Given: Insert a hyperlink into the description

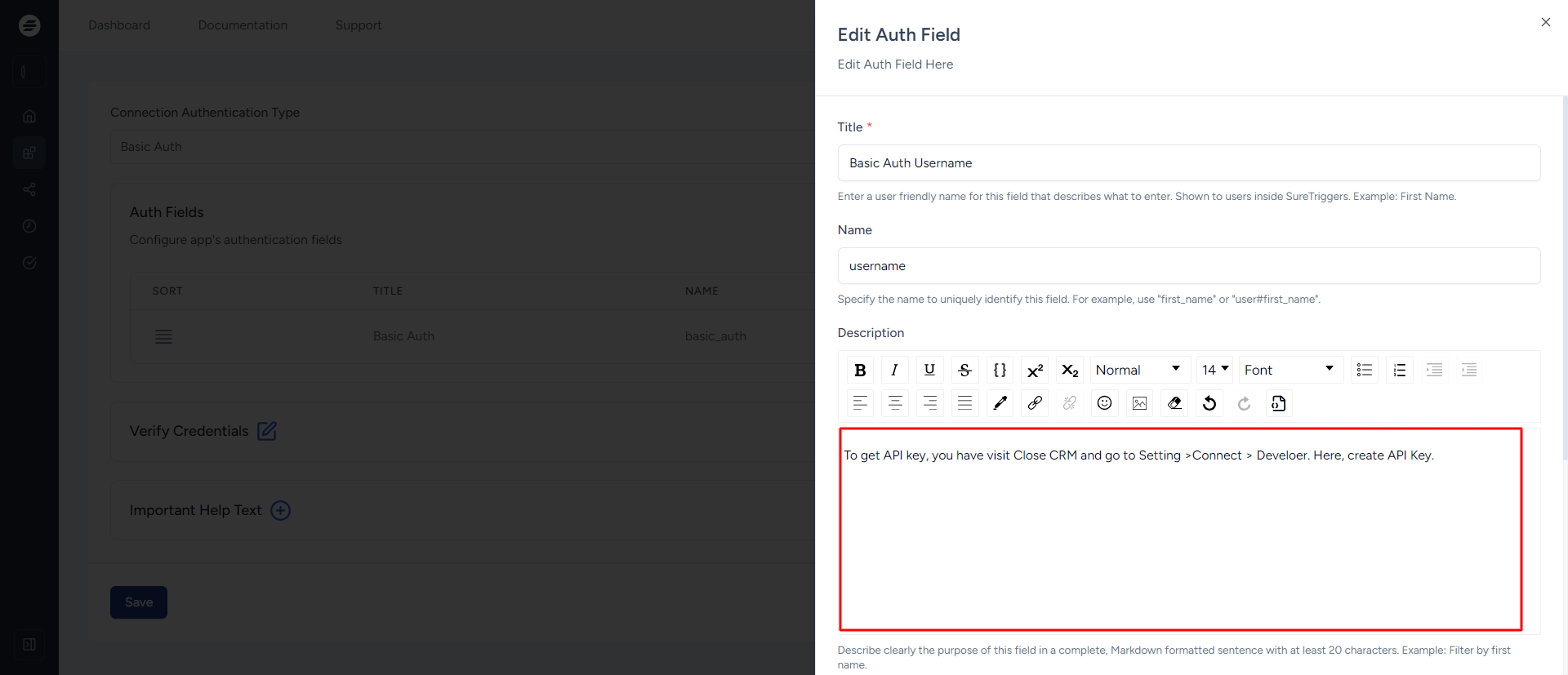Looking at the screenshot, I should [x=1035, y=403].
